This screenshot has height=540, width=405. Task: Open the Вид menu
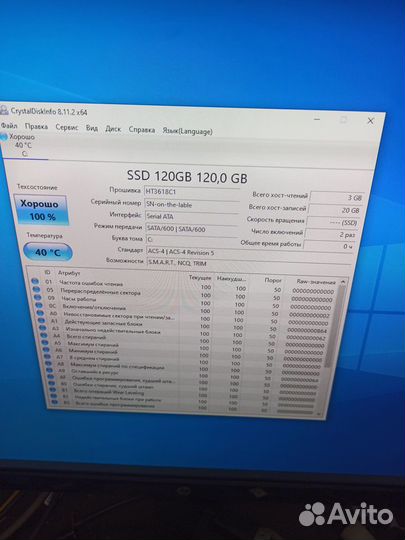[92, 128]
